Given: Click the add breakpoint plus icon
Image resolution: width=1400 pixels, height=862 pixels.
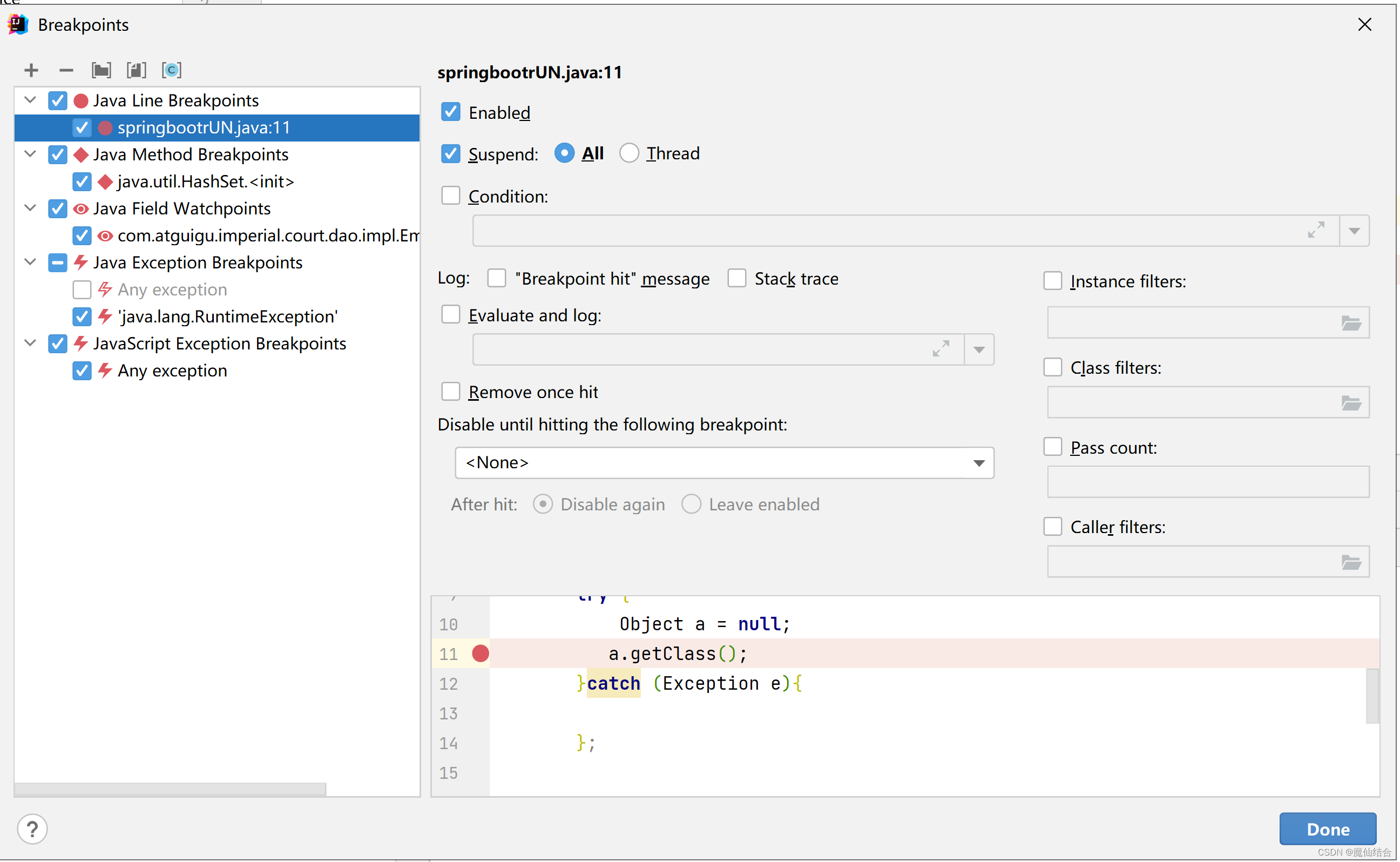Looking at the screenshot, I should point(30,69).
